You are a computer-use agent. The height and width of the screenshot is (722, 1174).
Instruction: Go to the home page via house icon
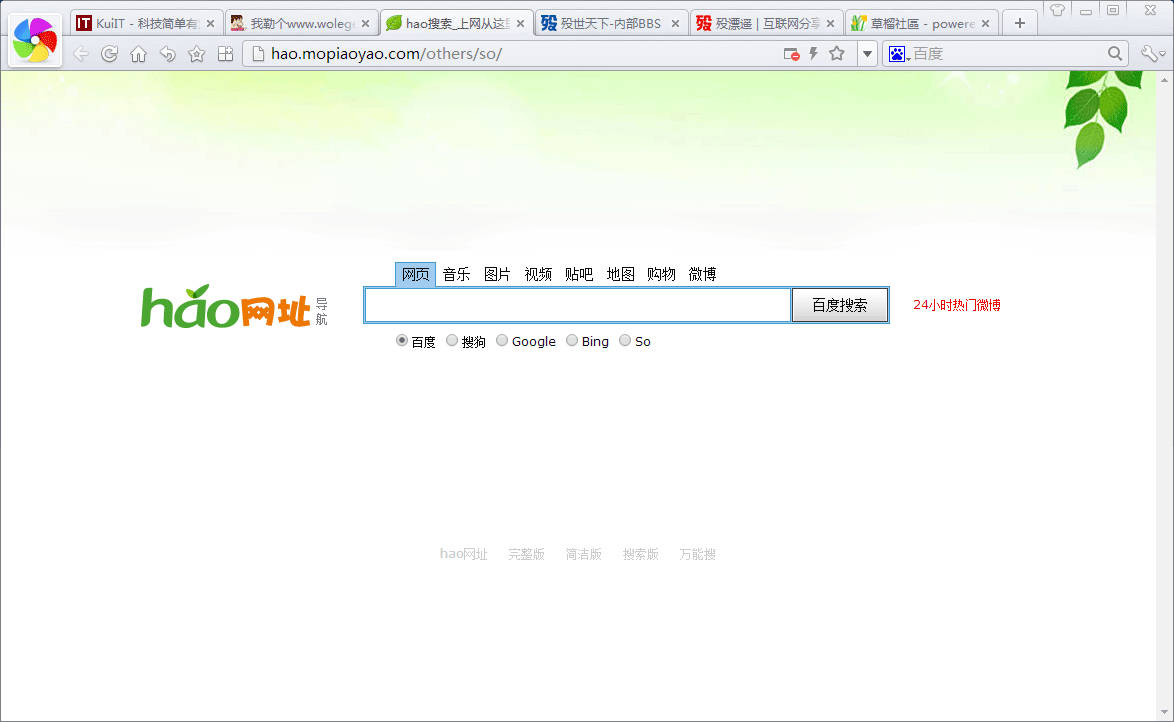(x=139, y=54)
